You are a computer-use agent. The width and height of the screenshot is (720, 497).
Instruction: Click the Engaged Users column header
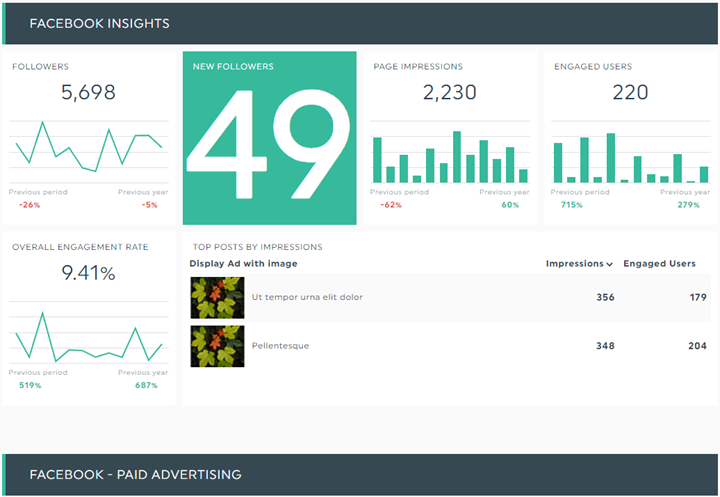pos(659,264)
